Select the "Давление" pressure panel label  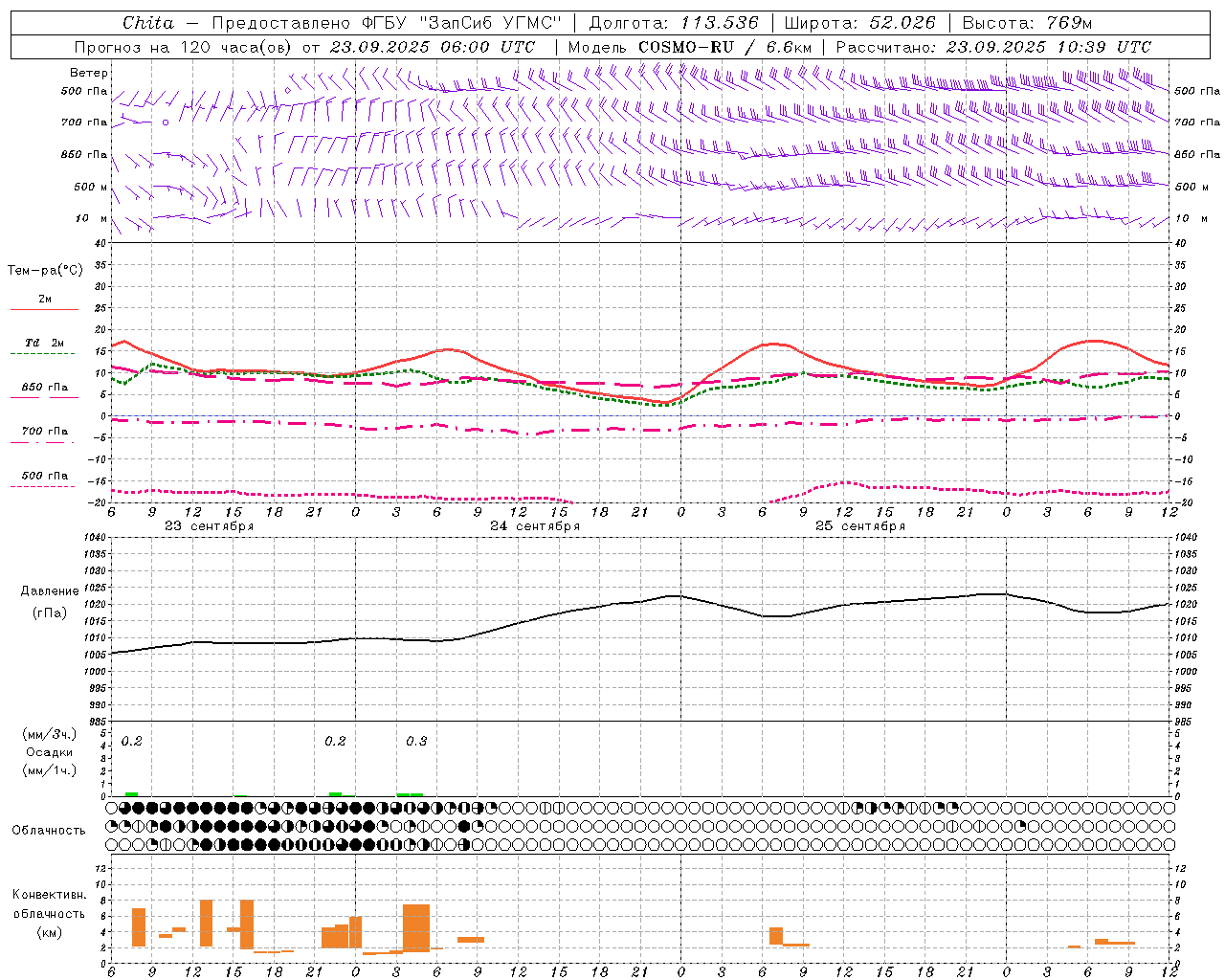point(49,591)
